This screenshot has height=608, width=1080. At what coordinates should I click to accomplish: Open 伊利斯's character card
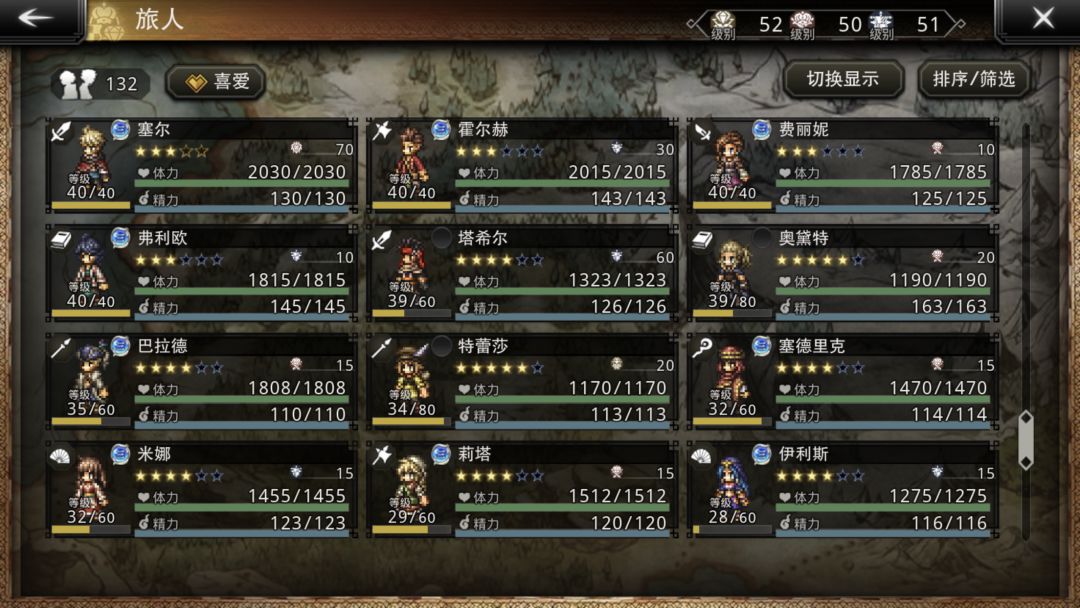pyautogui.click(x=842, y=490)
